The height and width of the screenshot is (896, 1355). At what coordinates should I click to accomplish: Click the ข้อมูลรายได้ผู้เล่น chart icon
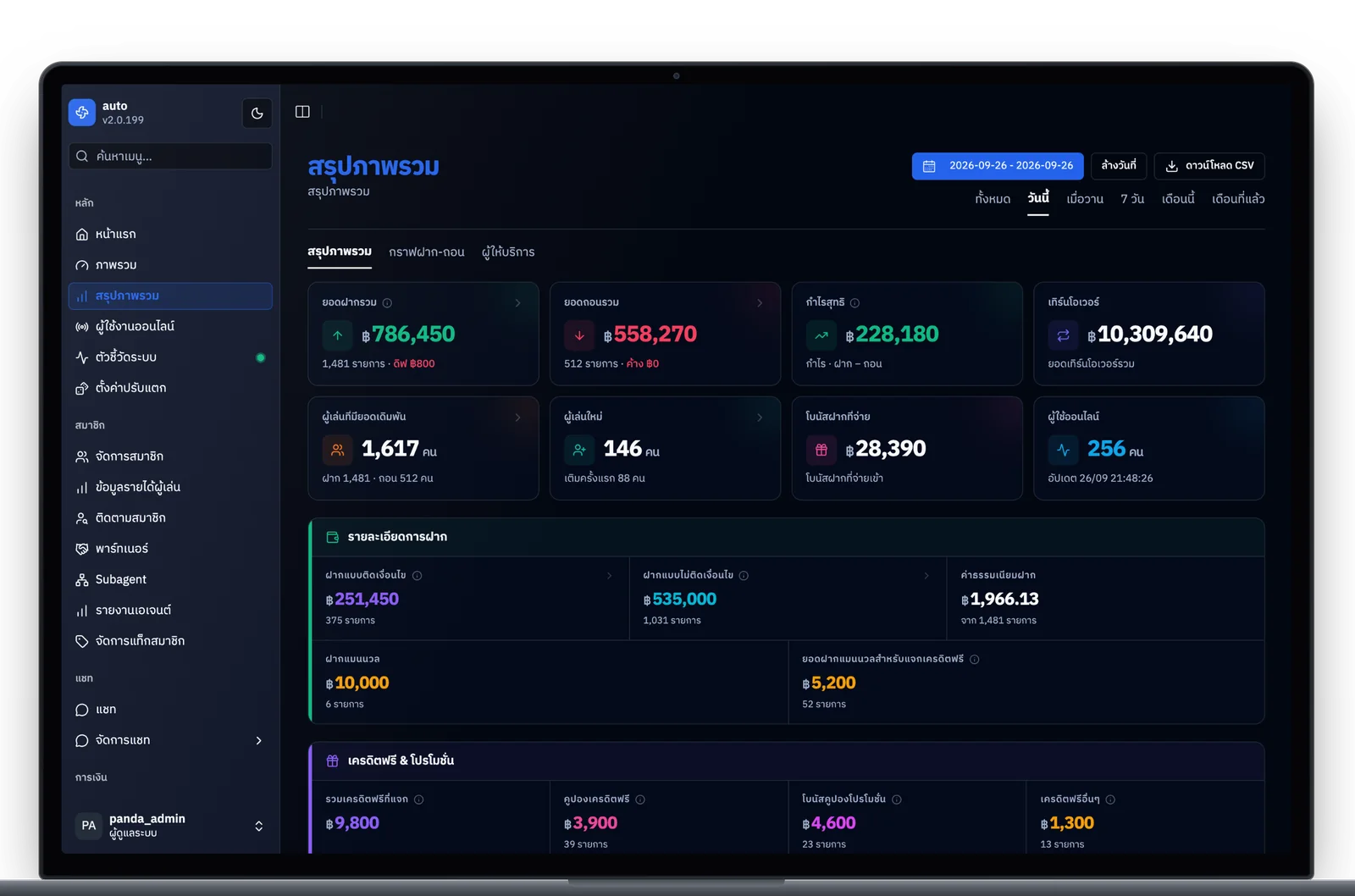coord(82,488)
